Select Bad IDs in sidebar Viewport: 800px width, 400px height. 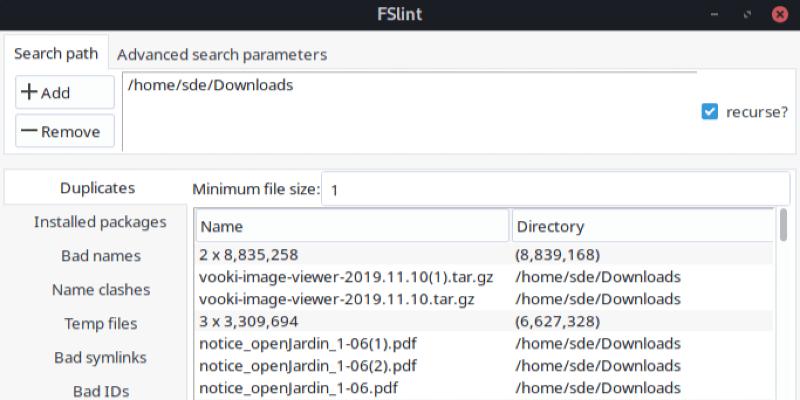pyautogui.click(x=99, y=390)
